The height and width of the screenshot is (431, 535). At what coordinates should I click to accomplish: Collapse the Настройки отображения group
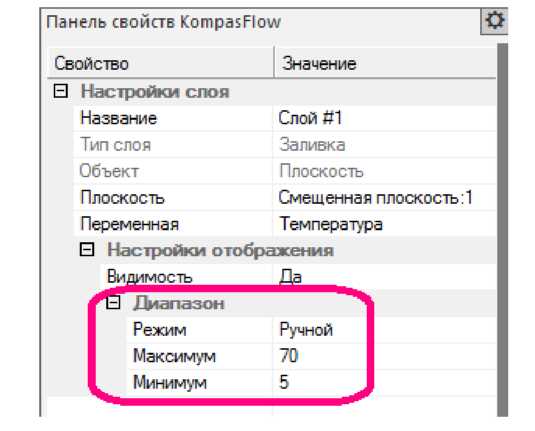(x=87, y=250)
